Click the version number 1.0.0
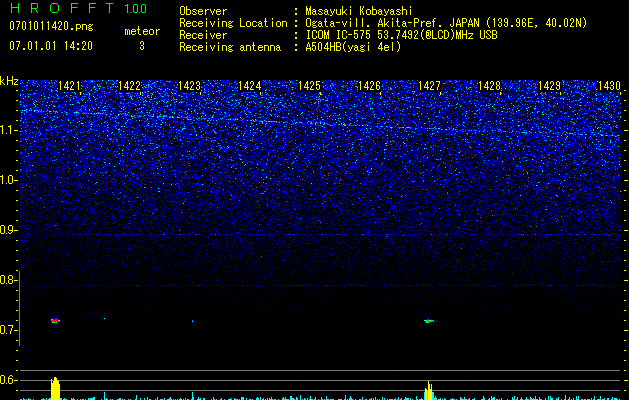 coord(136,8)
